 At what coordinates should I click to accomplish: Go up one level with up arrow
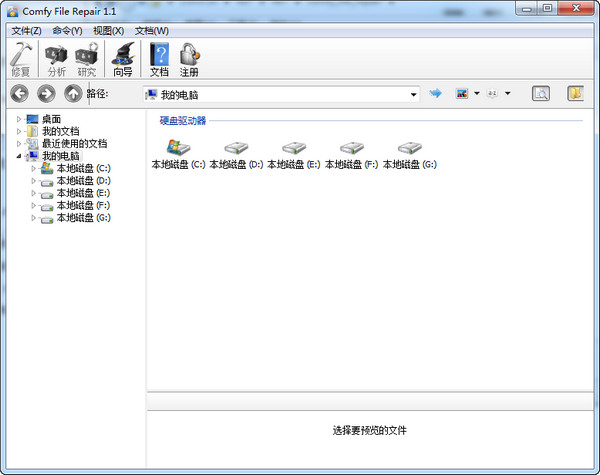(x=73, y=93)
